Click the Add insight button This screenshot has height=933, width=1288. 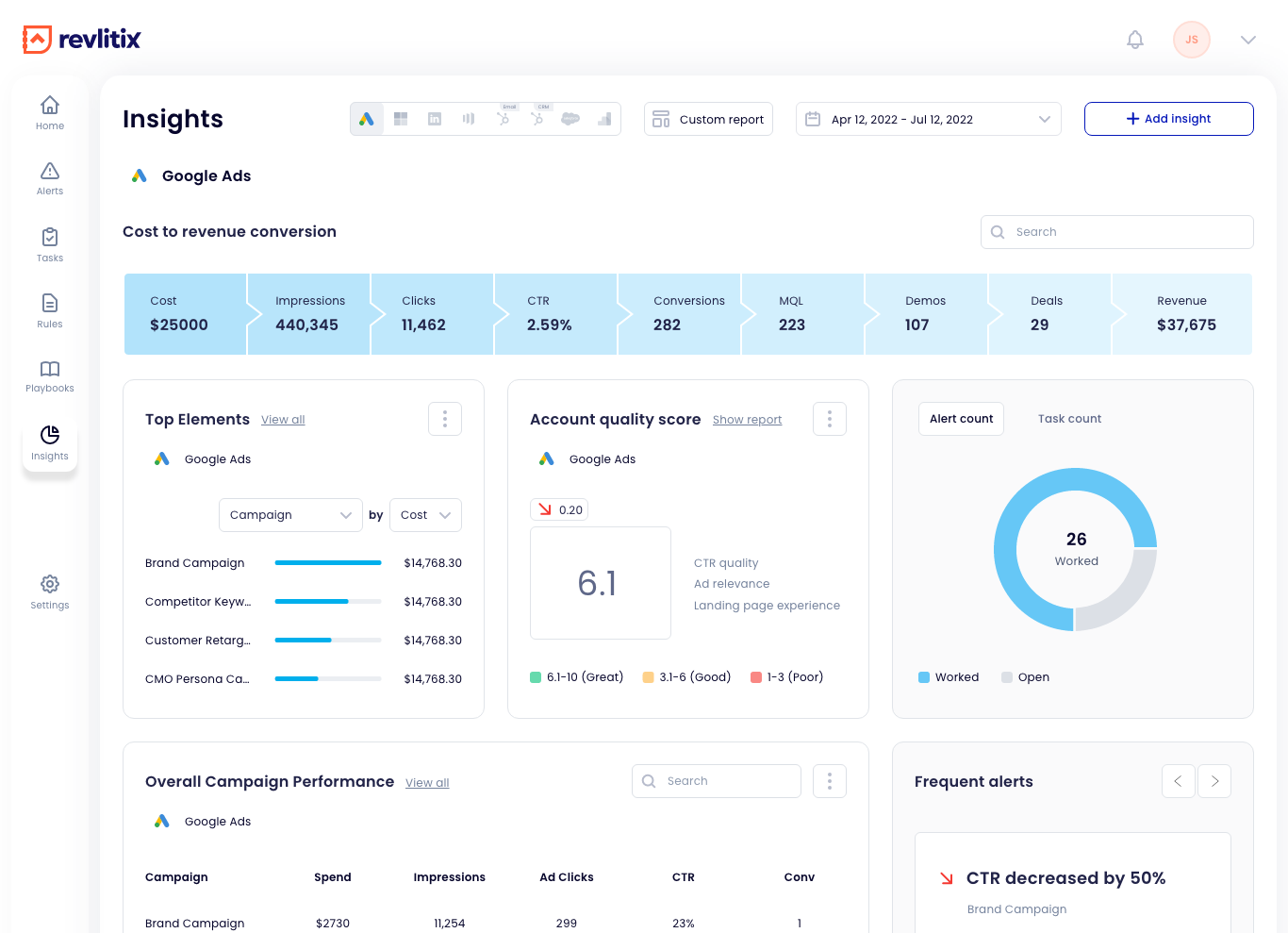1168,118
